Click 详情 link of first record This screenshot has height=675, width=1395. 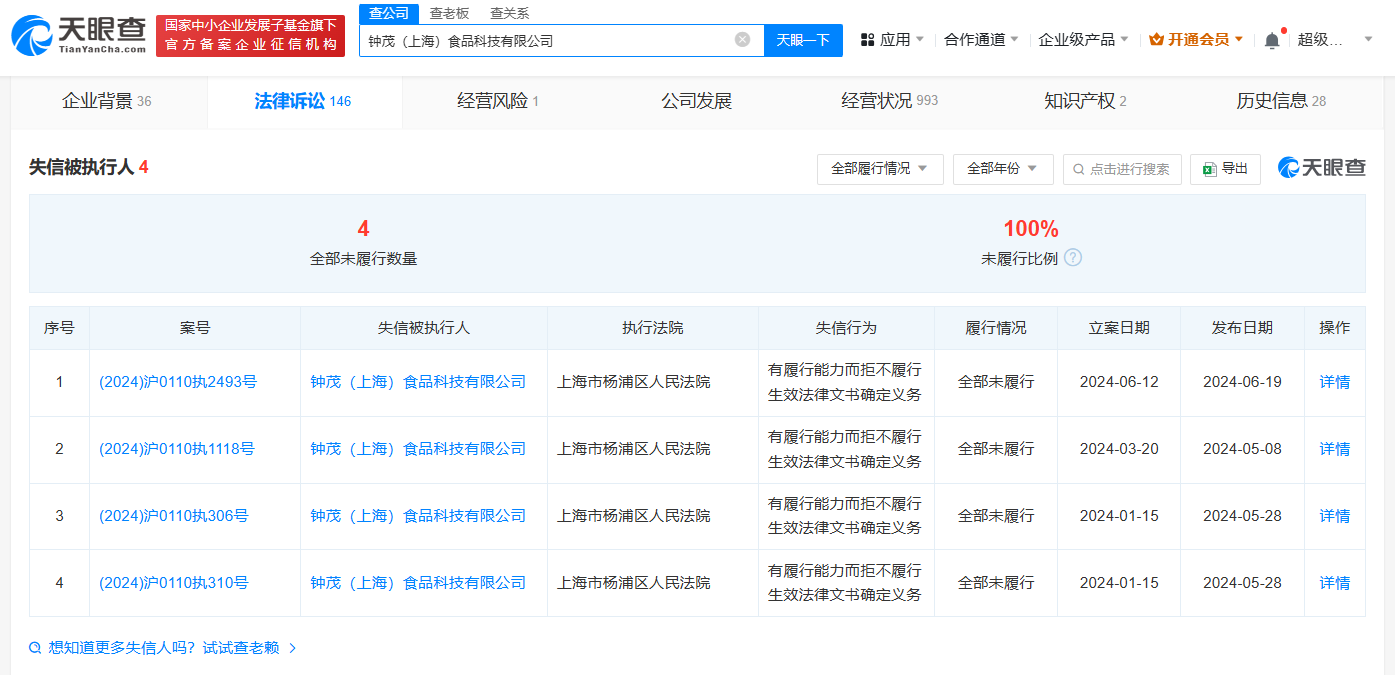1334,381
